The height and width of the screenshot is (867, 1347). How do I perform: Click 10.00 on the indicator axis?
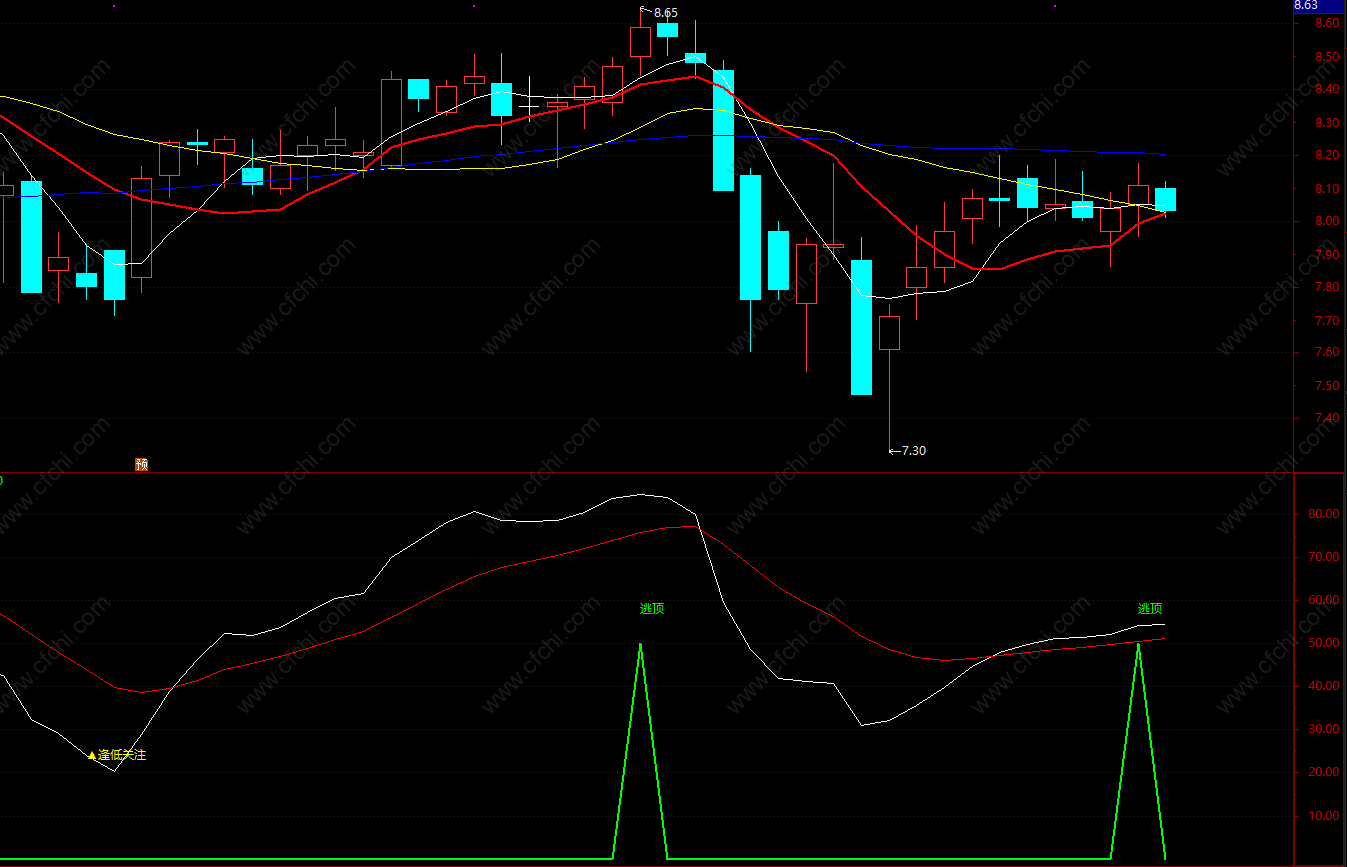pos(1323,815)
